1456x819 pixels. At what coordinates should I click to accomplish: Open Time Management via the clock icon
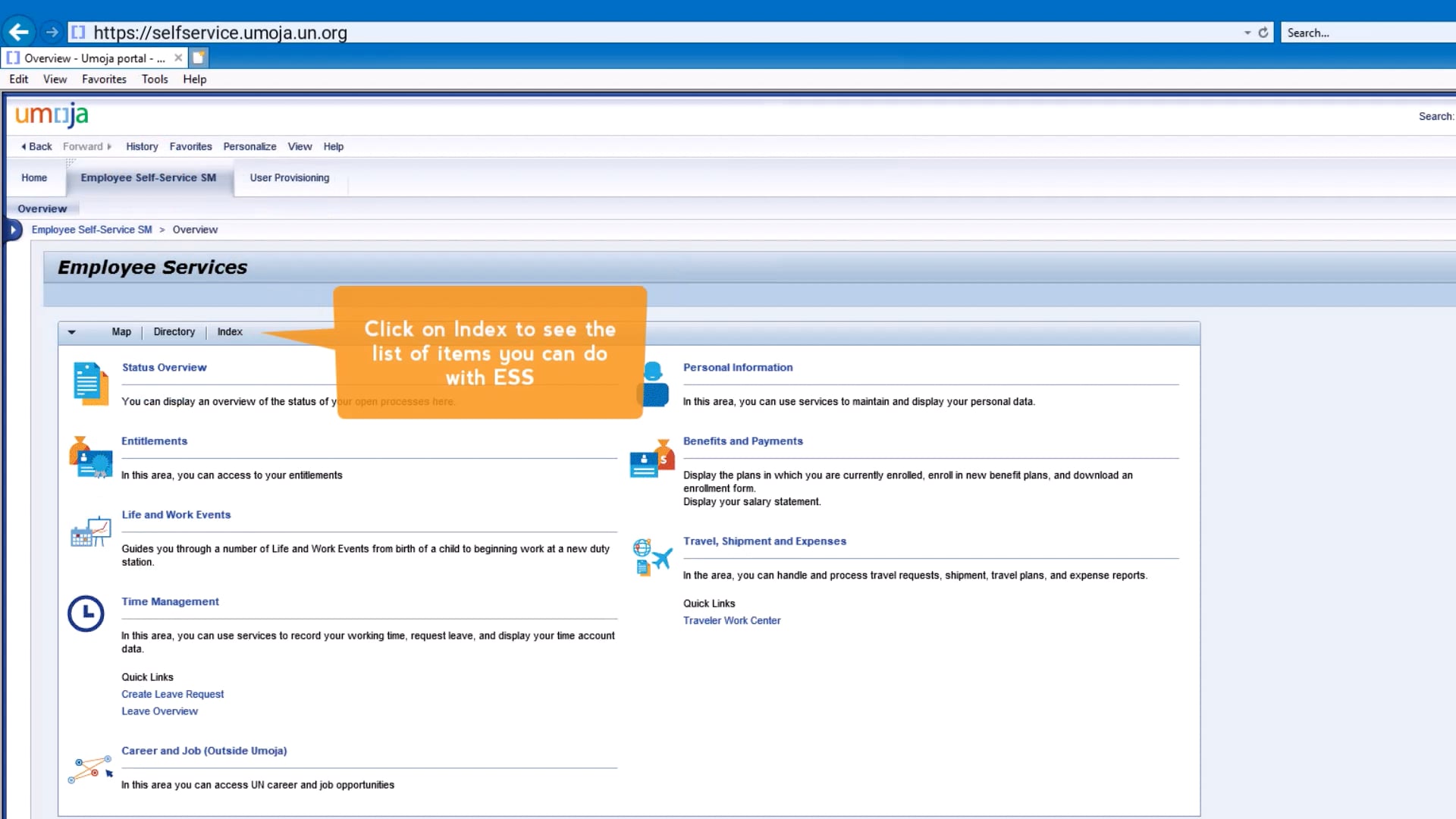point(86,613)
